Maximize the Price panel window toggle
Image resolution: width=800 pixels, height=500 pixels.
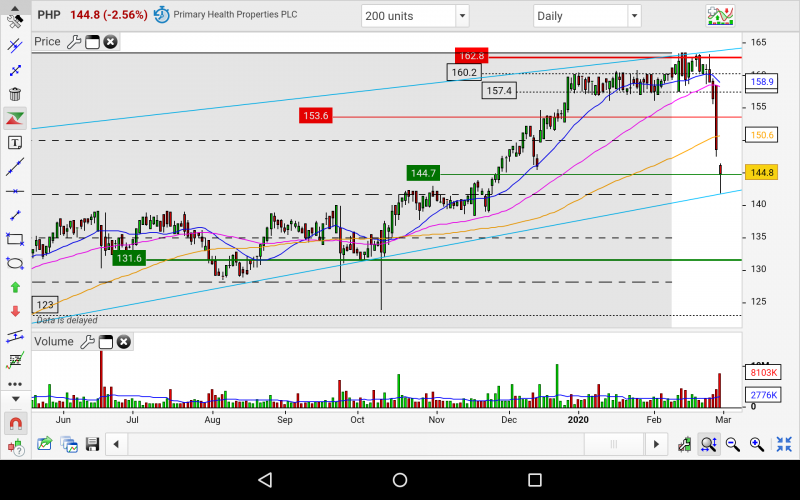pos(92,41)
